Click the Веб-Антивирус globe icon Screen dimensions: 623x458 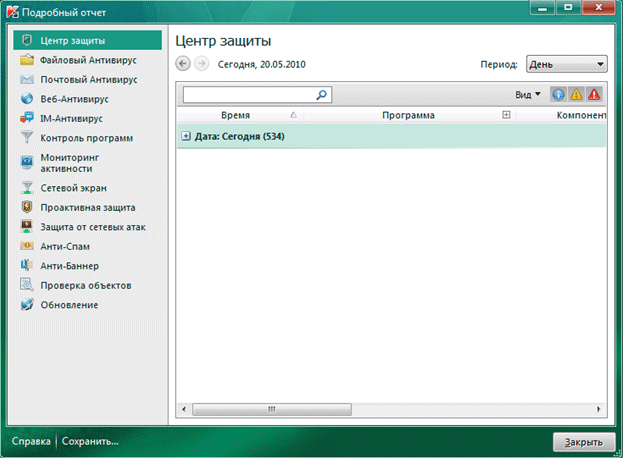coord(27,99)
